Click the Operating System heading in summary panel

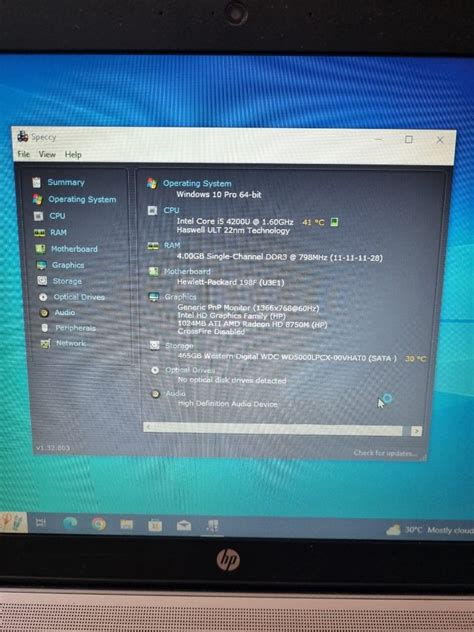point(197,183)
